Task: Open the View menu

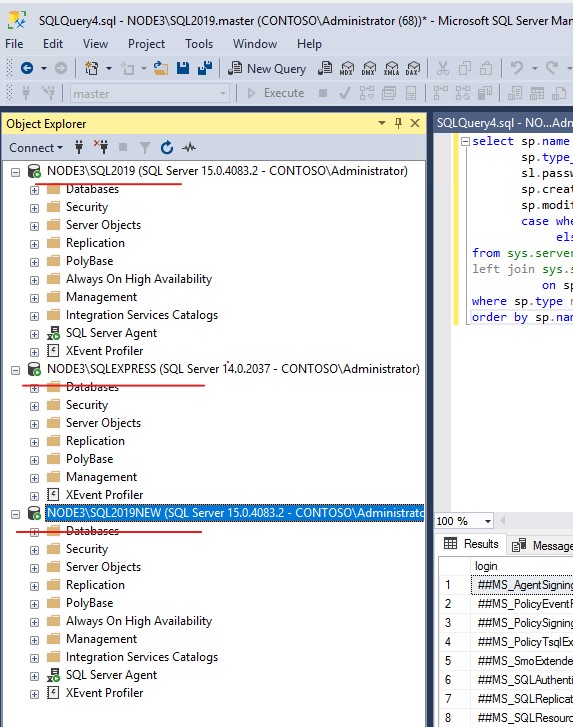Action: tap(95, 44)
